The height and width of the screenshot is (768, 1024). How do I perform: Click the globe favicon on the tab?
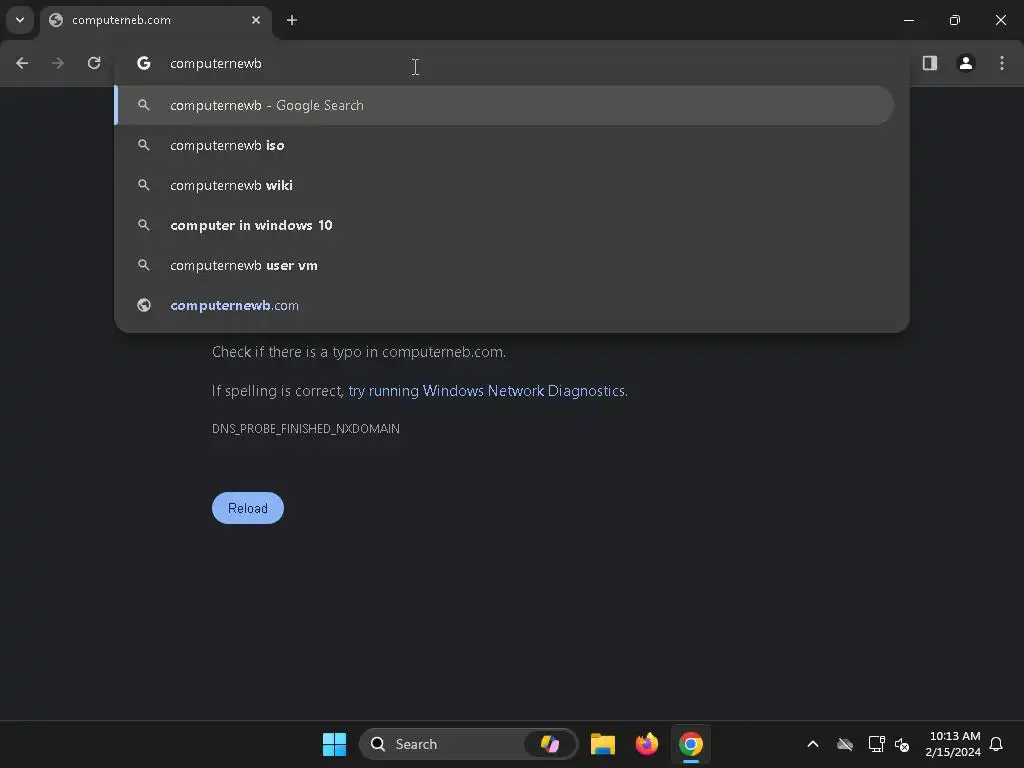coord(56,20)
